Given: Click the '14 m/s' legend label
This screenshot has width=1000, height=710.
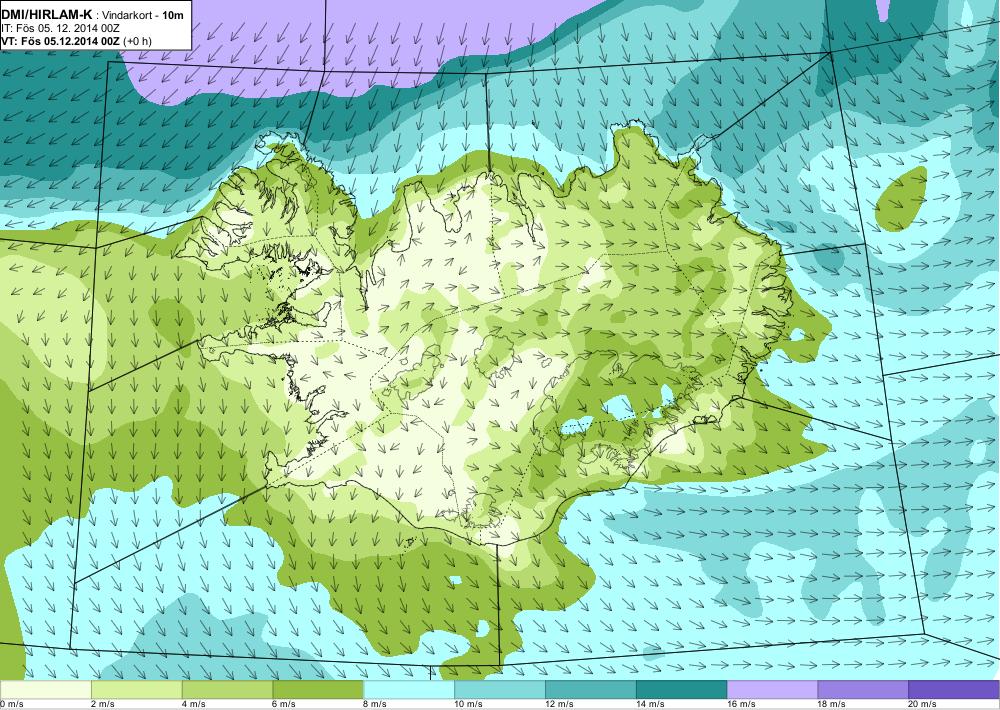Looking at the screenshot, I should (x=651, y=704).
